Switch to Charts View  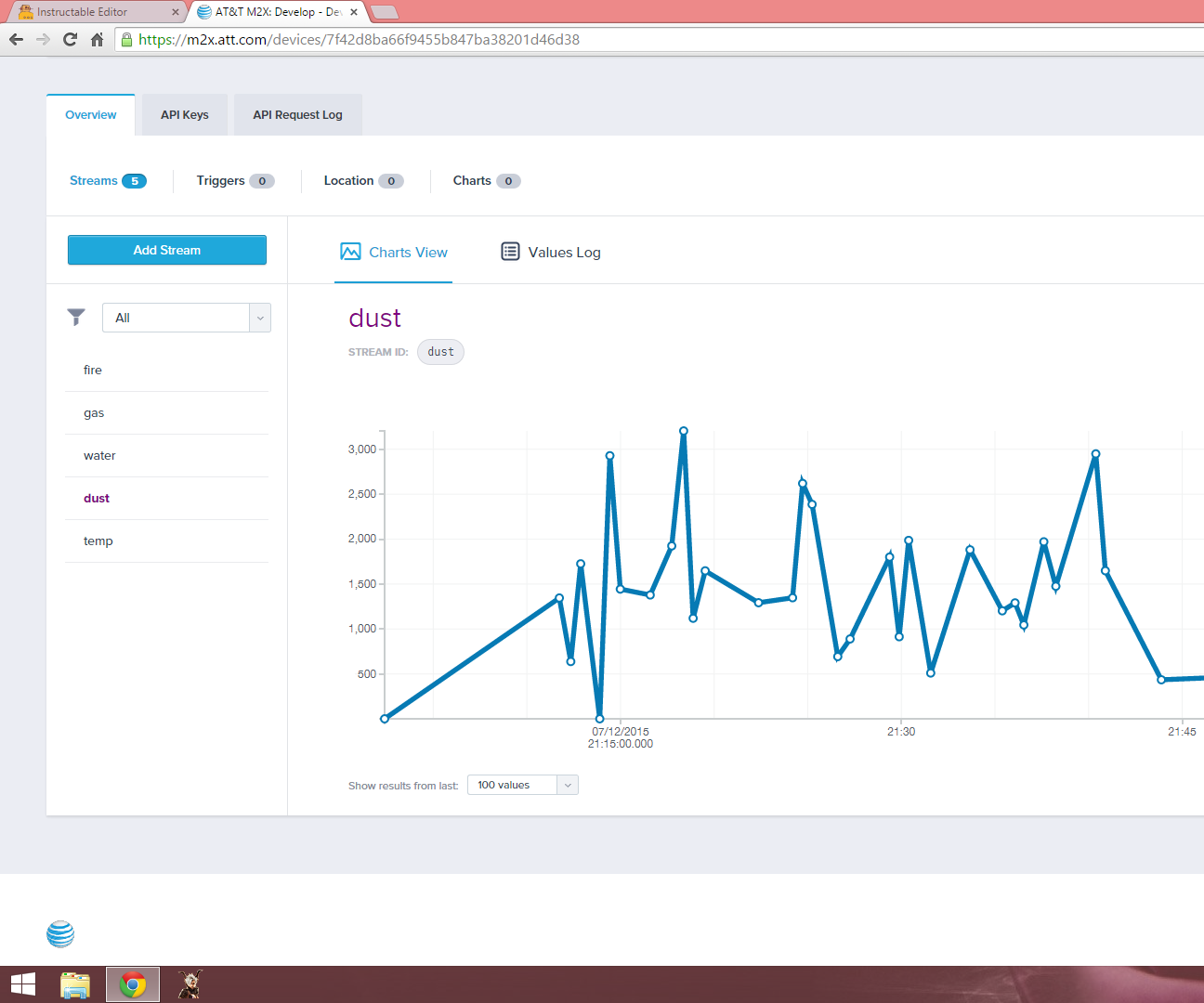(394, 253)
